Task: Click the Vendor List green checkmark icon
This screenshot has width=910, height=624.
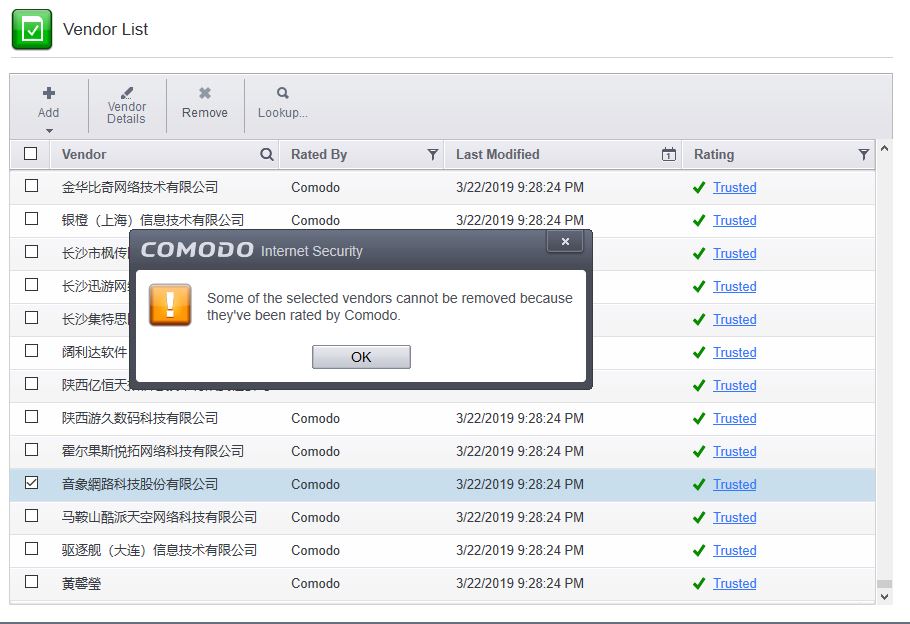Action: click(32, 29)
